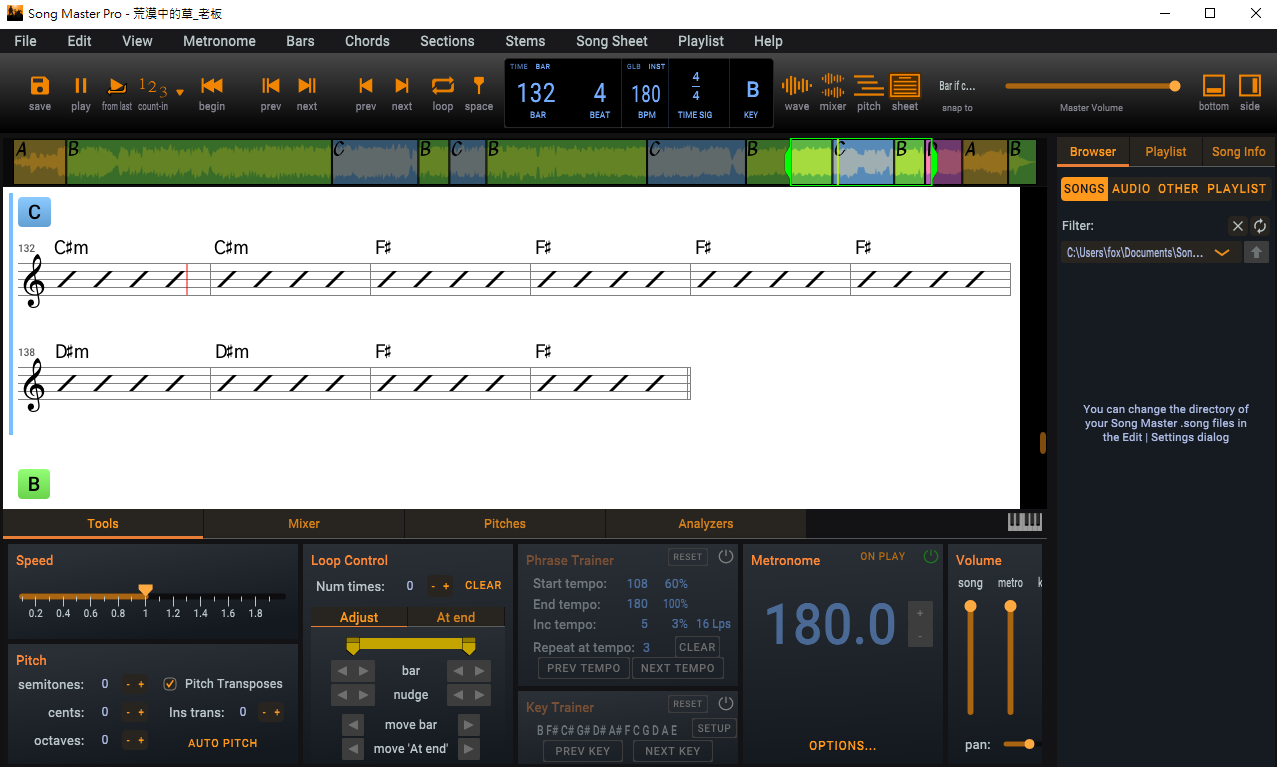Switch to the Analyzers bottom tab
The image size is (1277, 767).
click(706, 523)
